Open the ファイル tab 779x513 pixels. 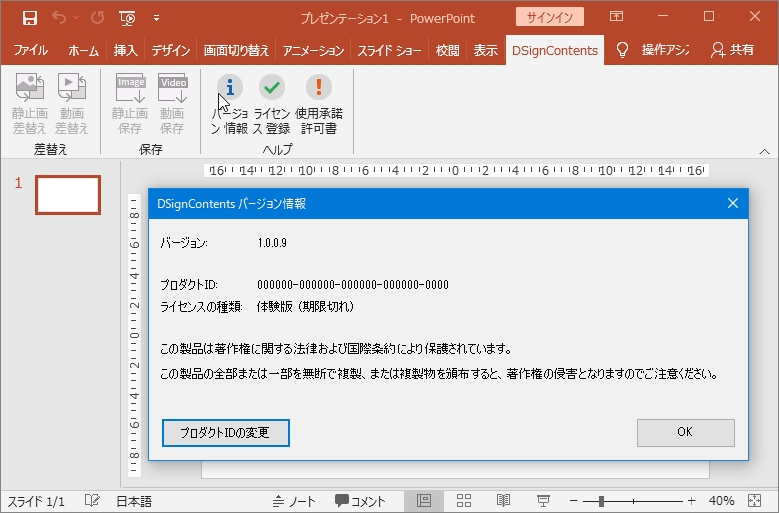30,50
